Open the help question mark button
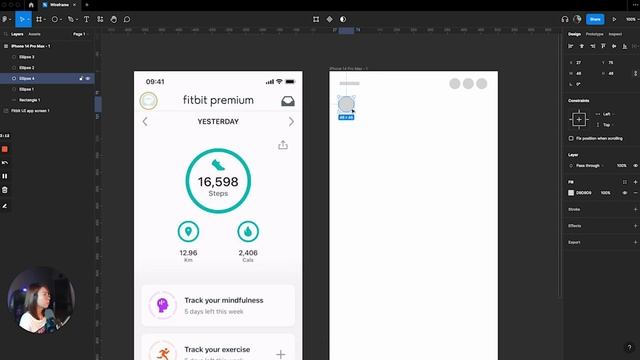 click(629, 348)
